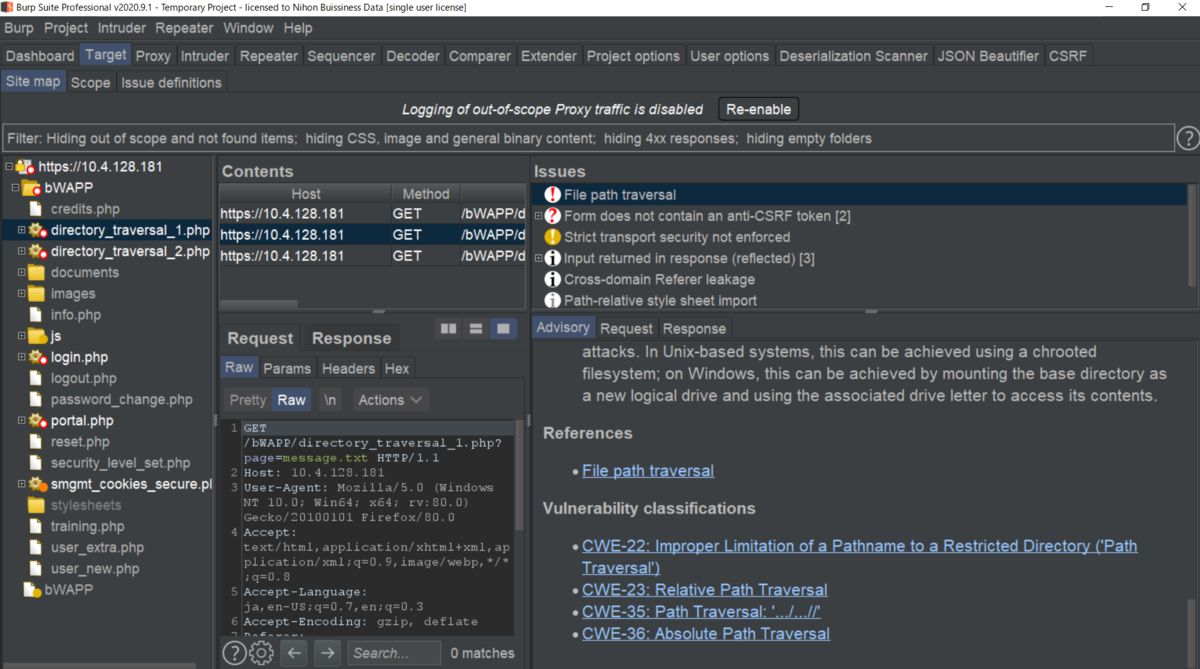Open the File path traversal reference link
The image size is (1200, 669).
click(648, 471)
